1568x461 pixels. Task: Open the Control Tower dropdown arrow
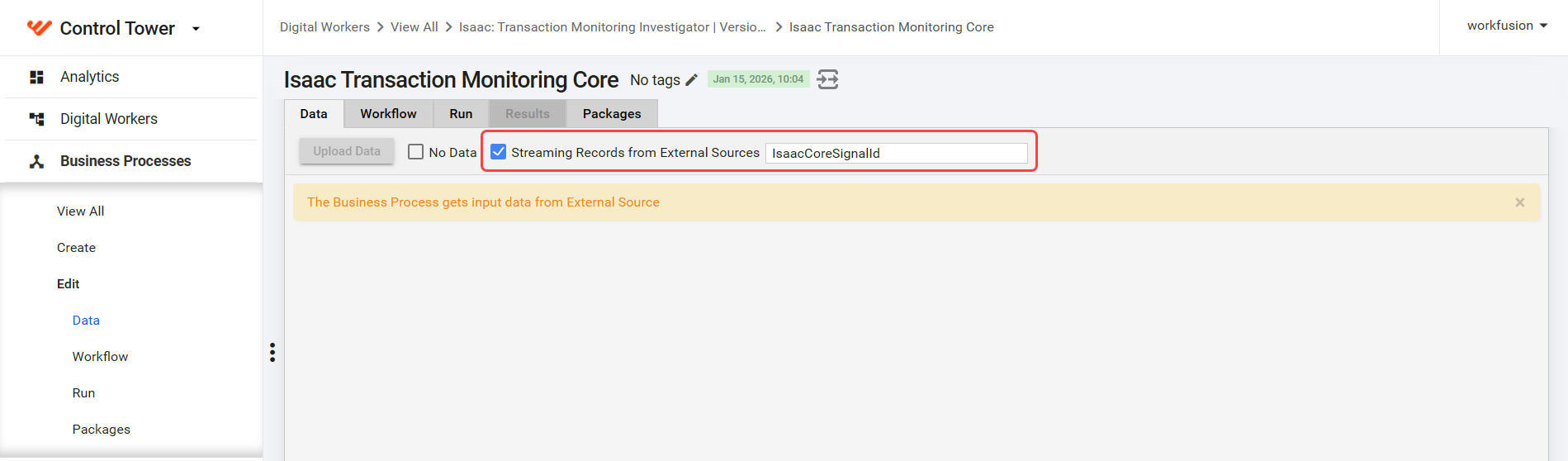pos(196,29)
